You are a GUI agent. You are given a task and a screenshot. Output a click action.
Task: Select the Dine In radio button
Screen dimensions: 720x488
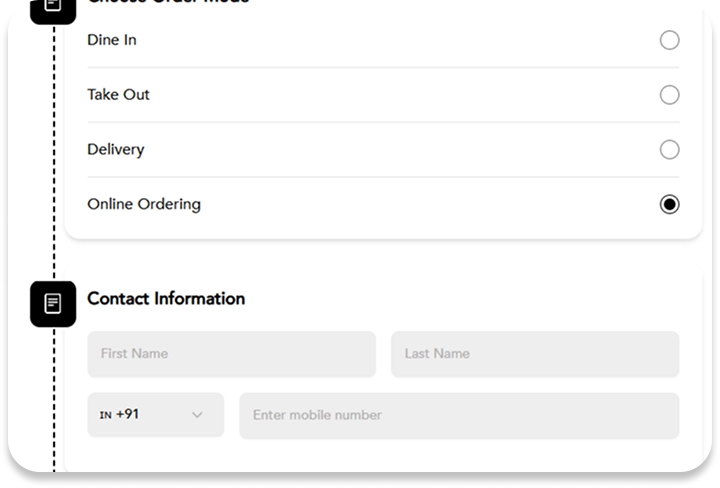669,40
